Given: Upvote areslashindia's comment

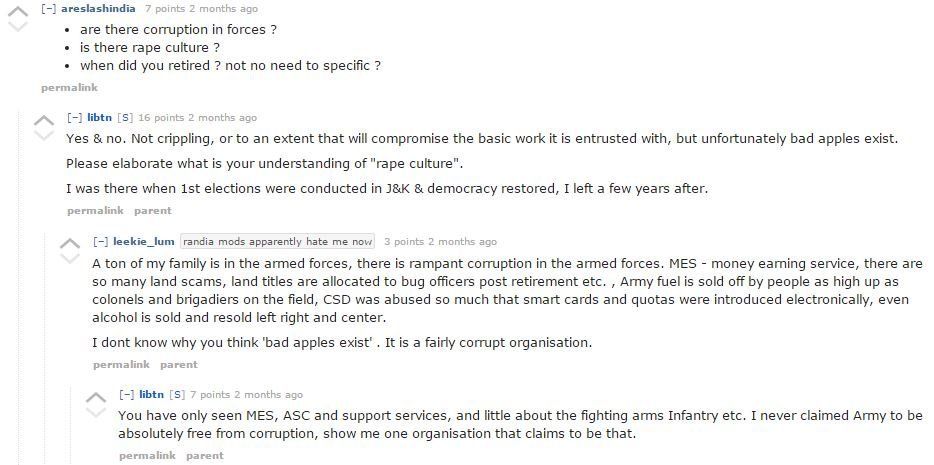Looking at the screenshot, I should tap(18, 11).
